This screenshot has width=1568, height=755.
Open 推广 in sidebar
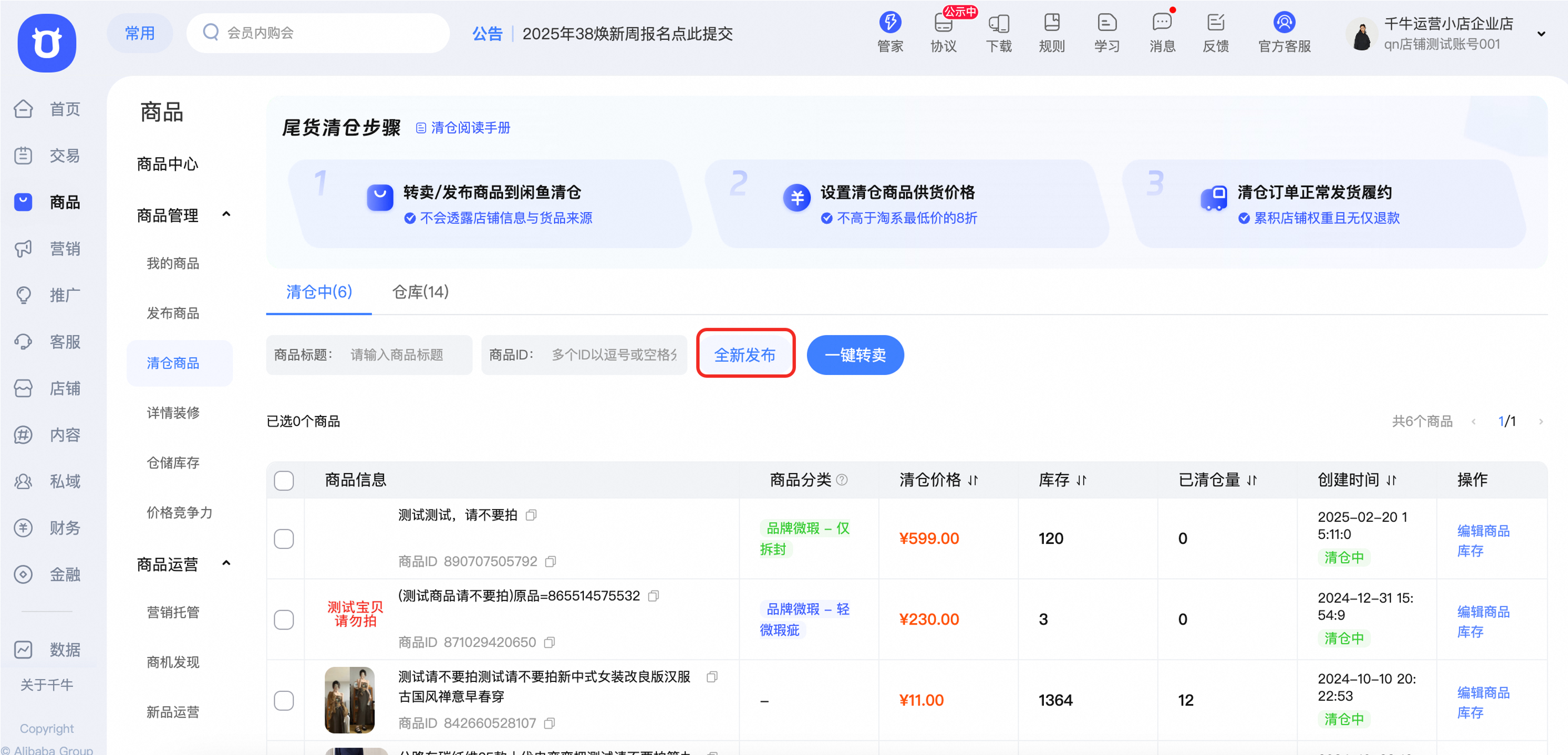47,295
